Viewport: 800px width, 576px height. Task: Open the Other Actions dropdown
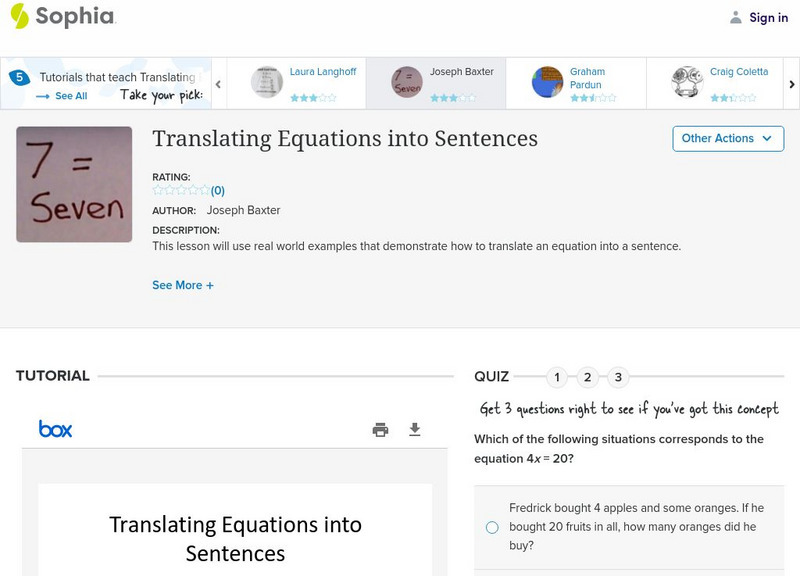727,138
